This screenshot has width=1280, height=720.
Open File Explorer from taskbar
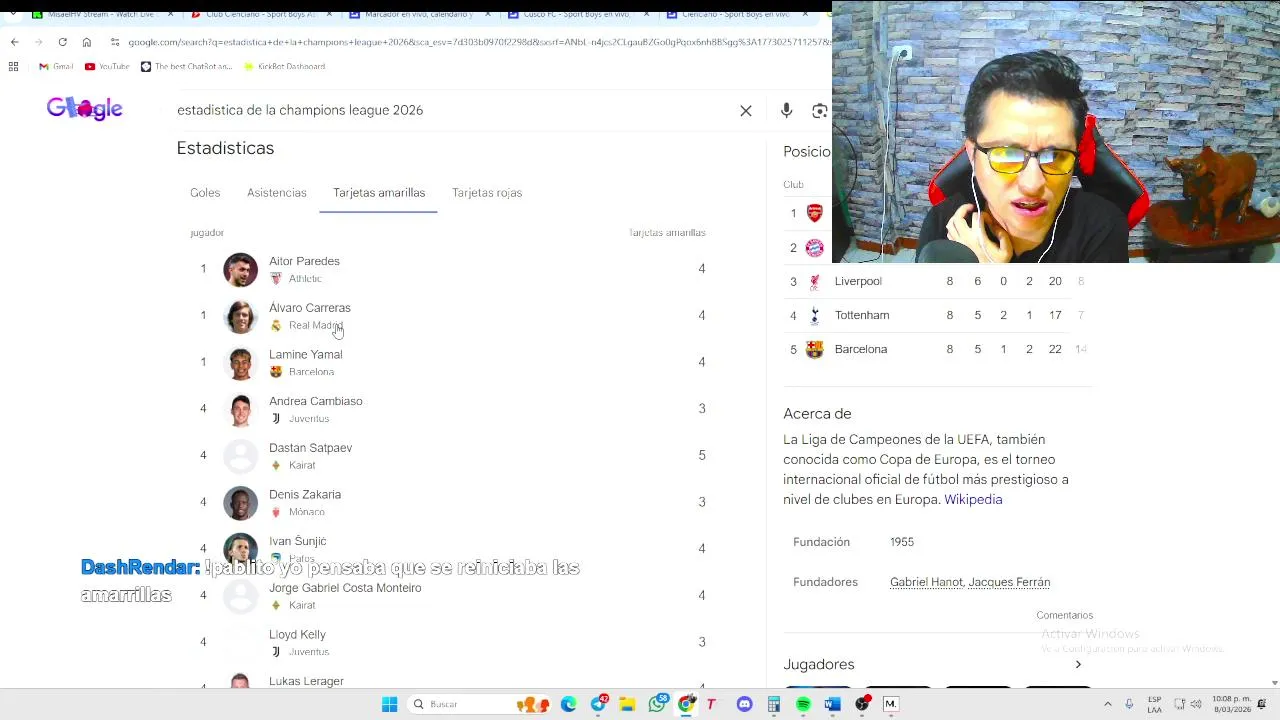[x=627, y=704]
